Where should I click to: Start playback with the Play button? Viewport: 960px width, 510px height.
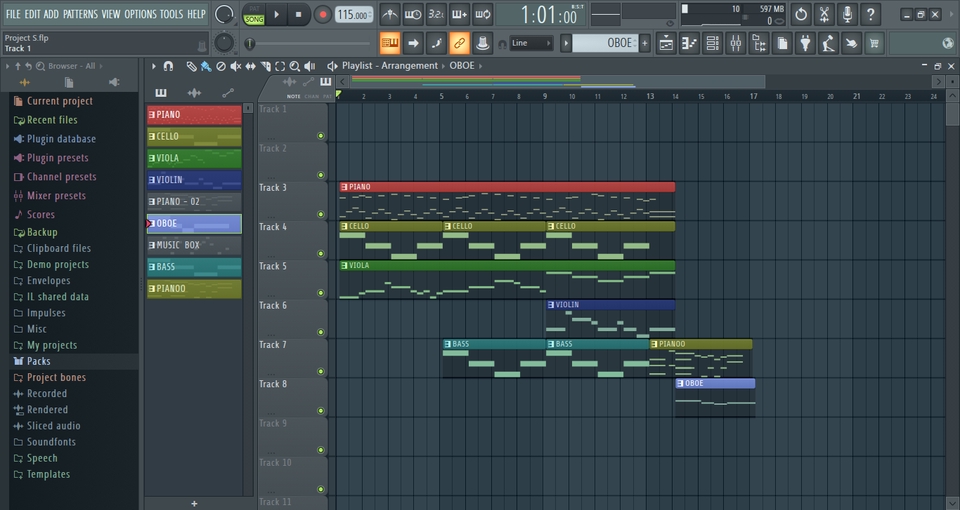click(276, 15)
